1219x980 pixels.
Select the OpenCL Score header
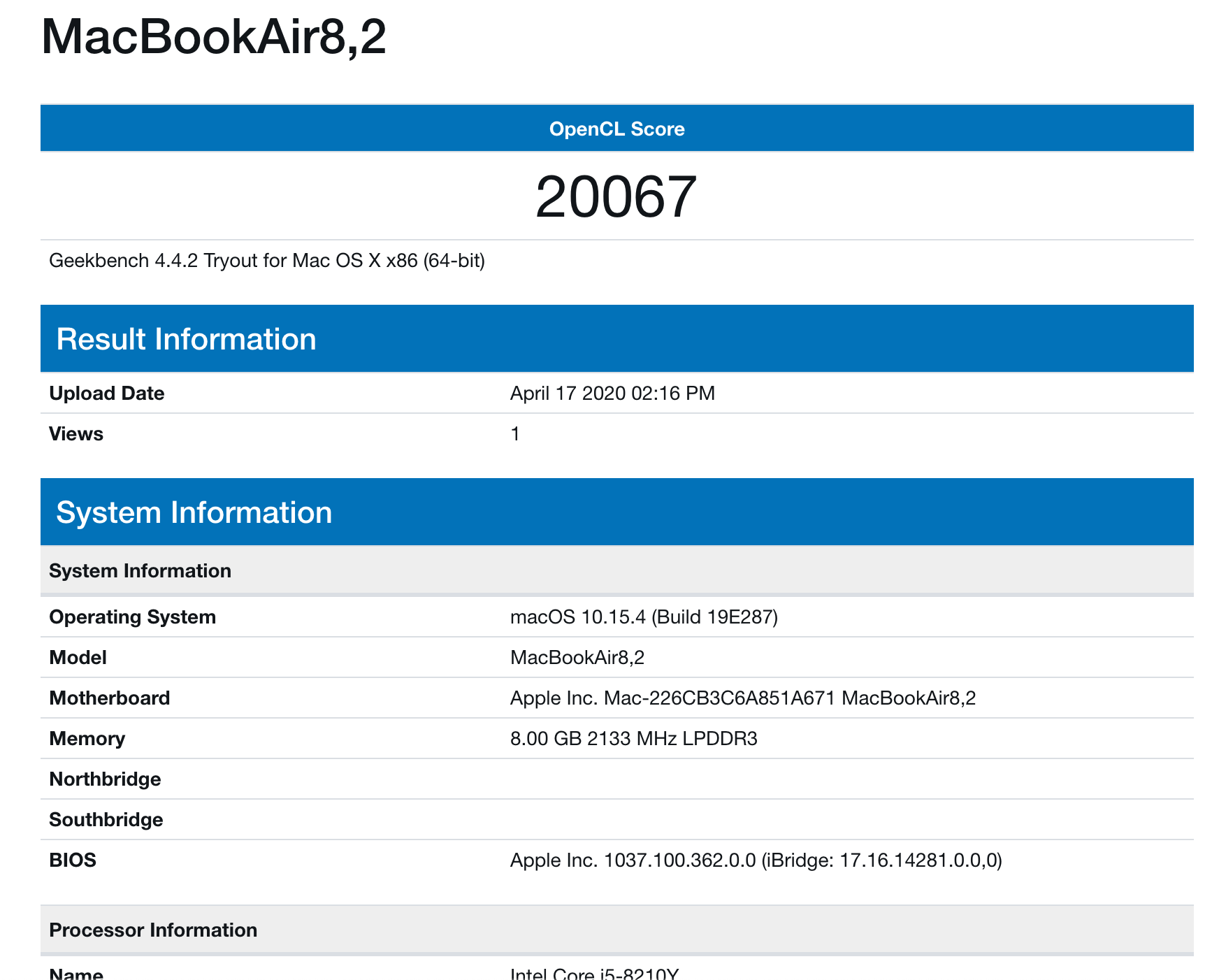point(617,129)
